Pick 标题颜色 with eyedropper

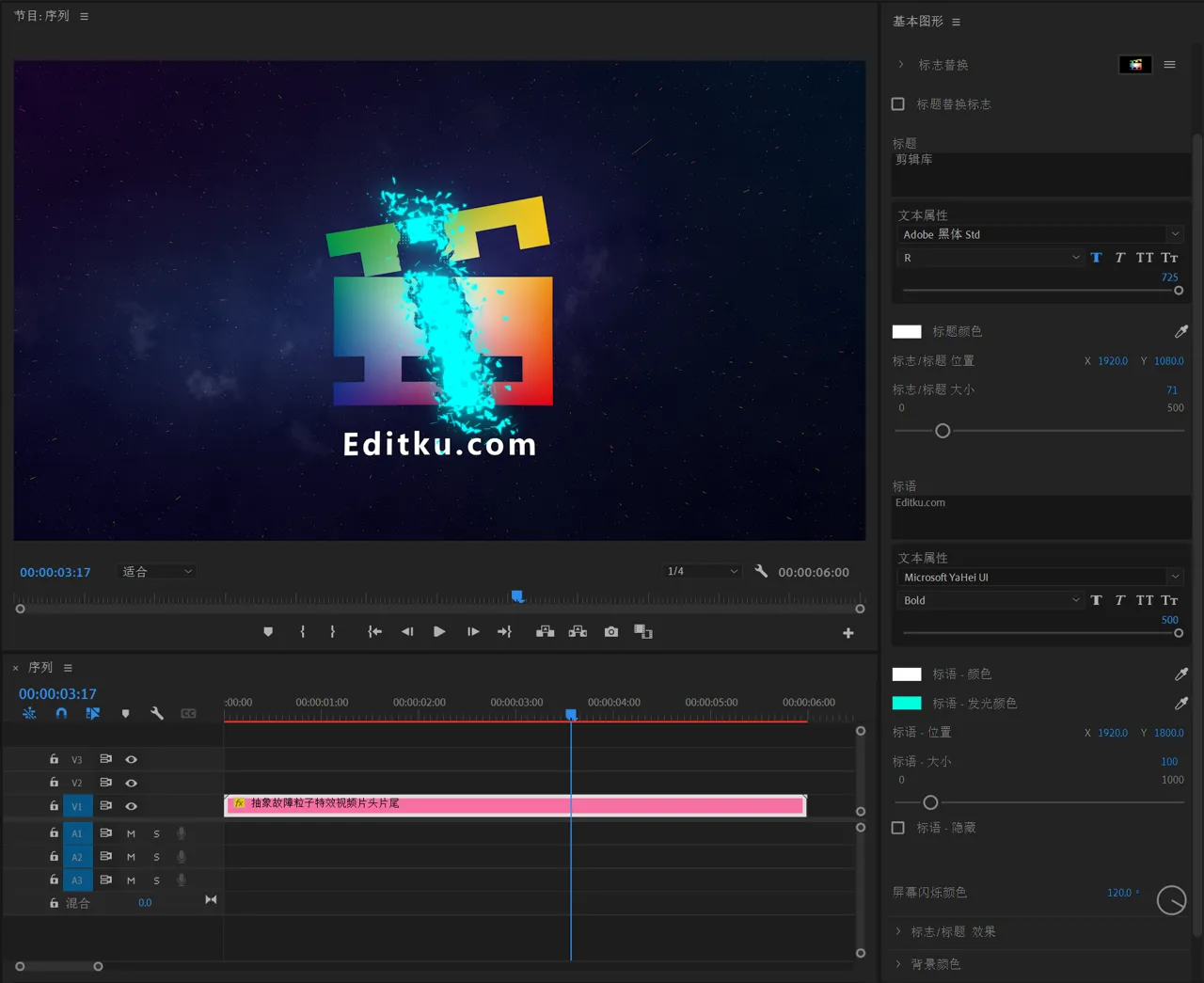pyautogui.click(x=1181, y=331)
